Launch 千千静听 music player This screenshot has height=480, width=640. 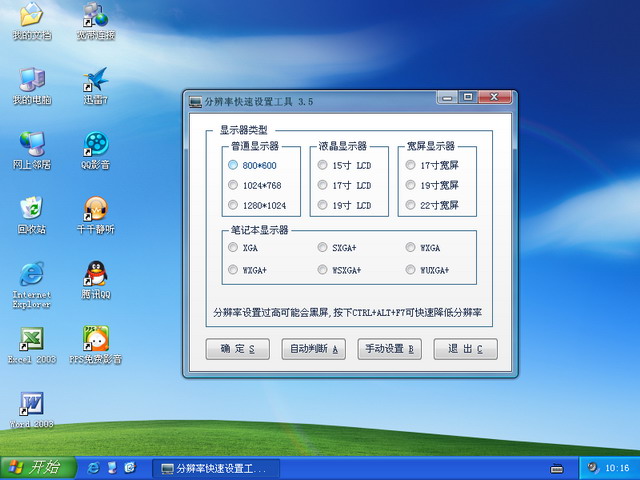click(96, 209)
